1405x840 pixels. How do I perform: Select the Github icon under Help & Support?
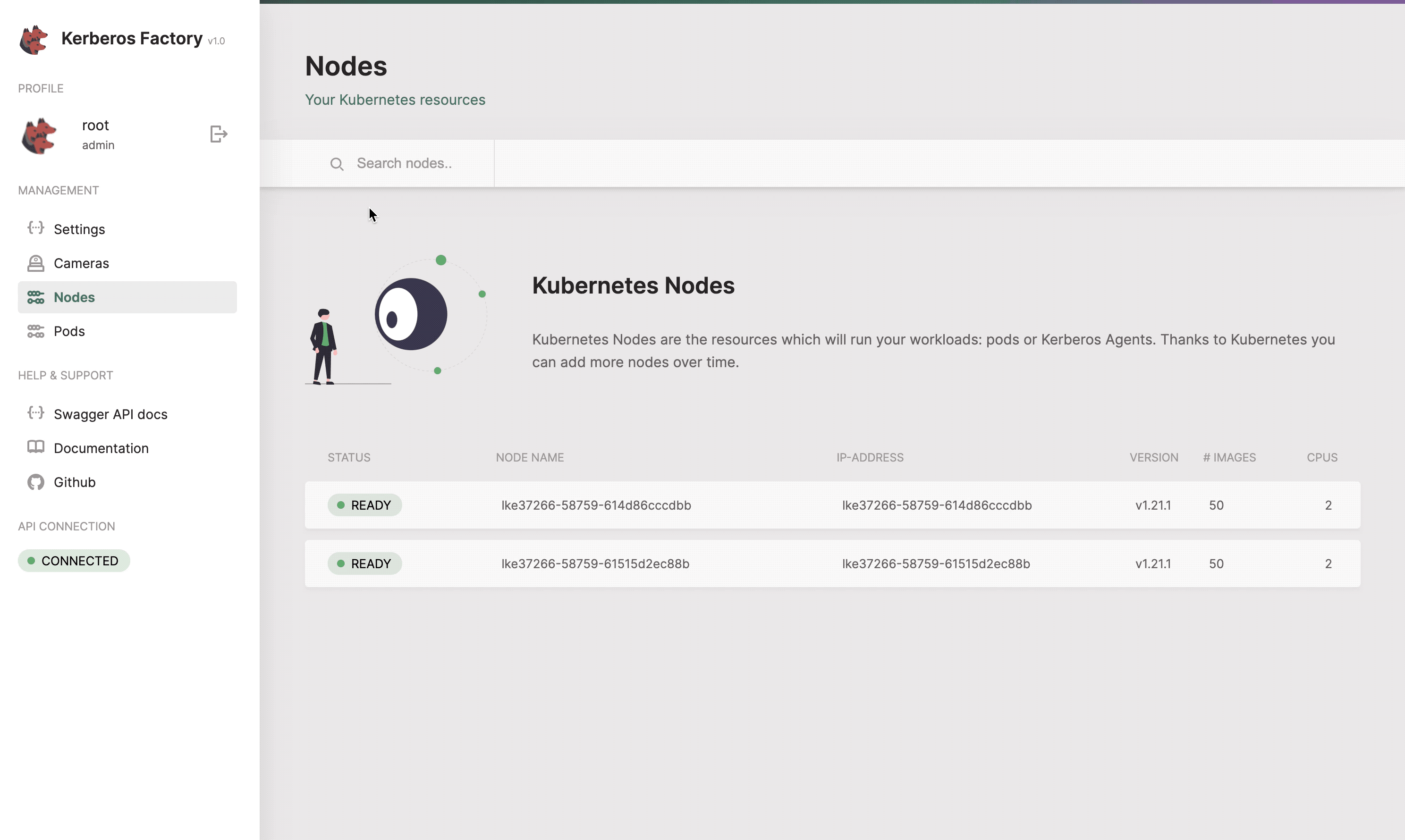click(36, 482)
